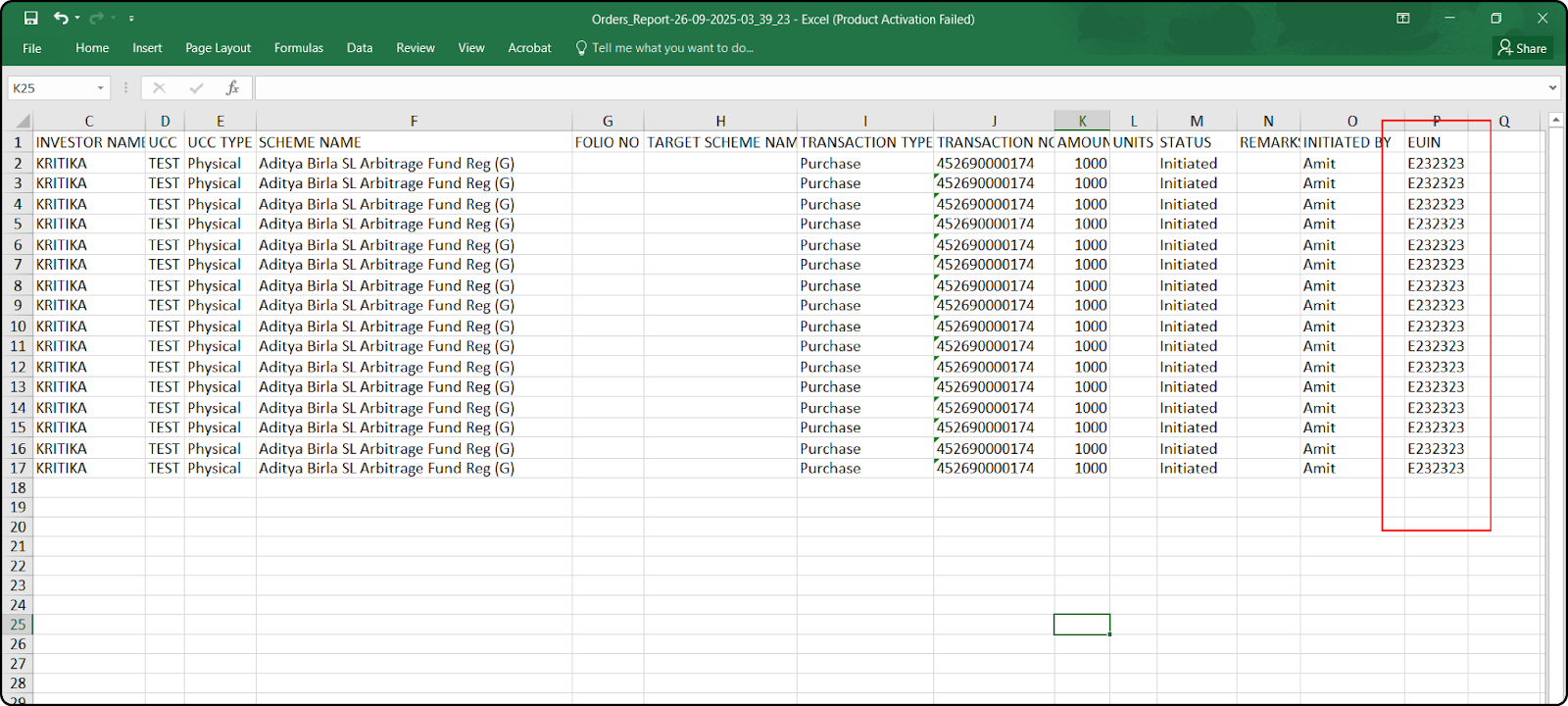Open the Acrobat tab
1568x706 pixels.
529,48
